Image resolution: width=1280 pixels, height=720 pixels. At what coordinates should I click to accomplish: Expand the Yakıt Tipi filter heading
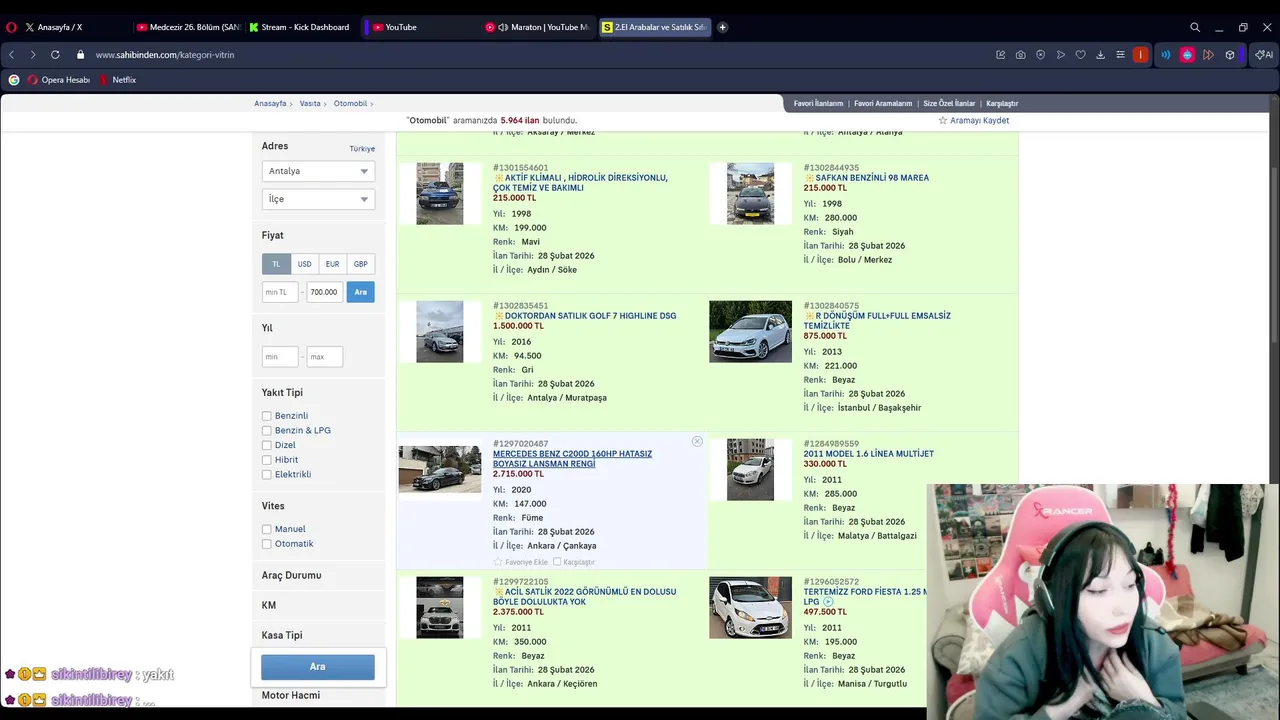click(282, 393)
